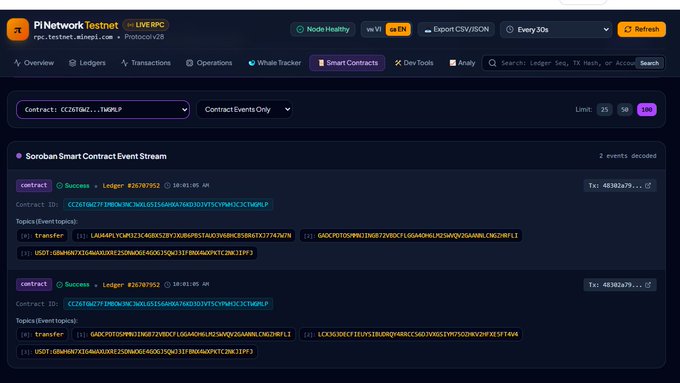The width and height of the screenshot is (680, 383).
Task: Click the USDT topic chip in first event
Action: [137, 253]
